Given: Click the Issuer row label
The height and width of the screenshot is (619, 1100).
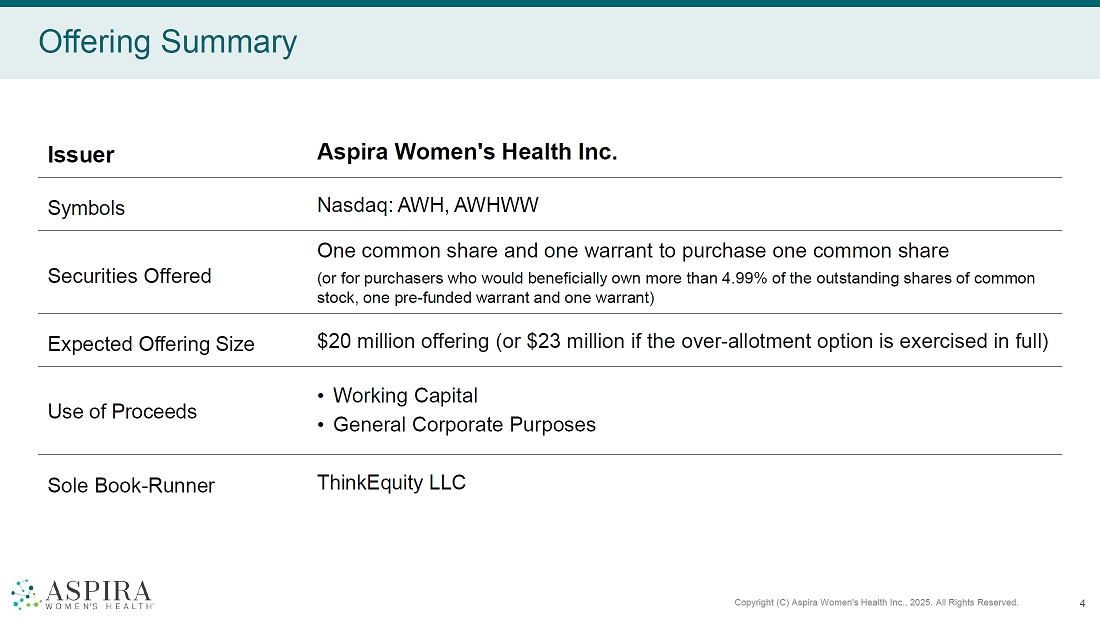Looking at the screenshot, I should (x=81, y=155).
